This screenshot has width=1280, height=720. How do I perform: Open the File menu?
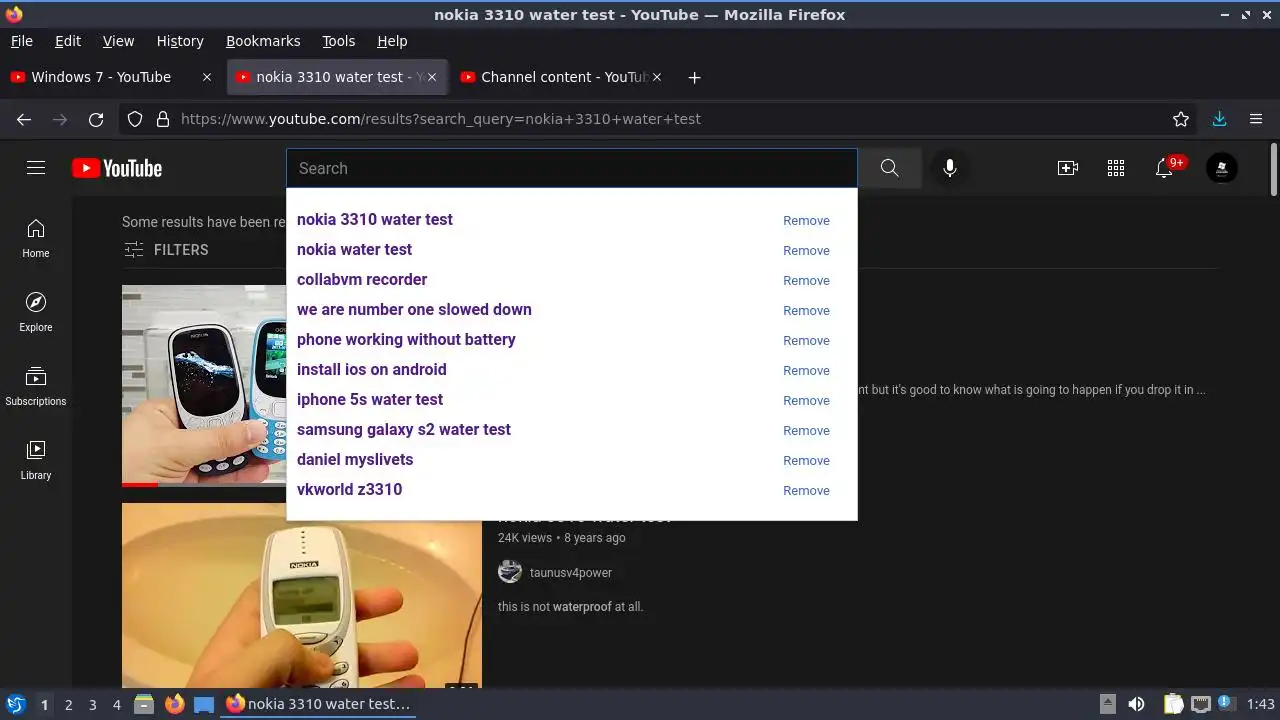(21, 41)
